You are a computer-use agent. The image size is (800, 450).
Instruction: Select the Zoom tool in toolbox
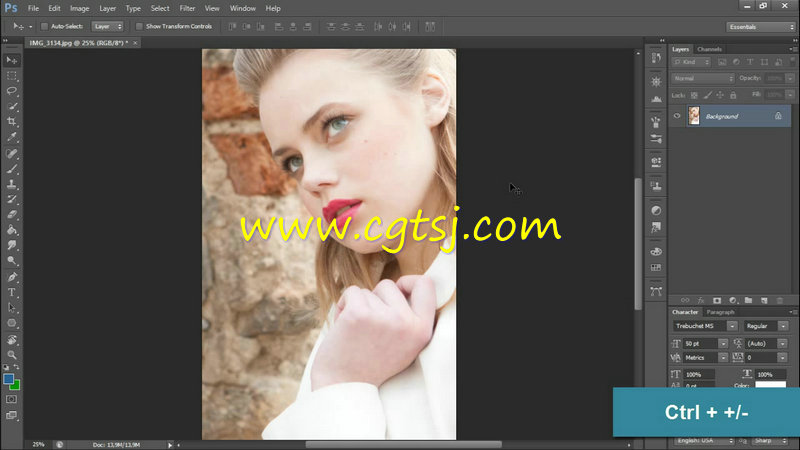coord(12,355)
